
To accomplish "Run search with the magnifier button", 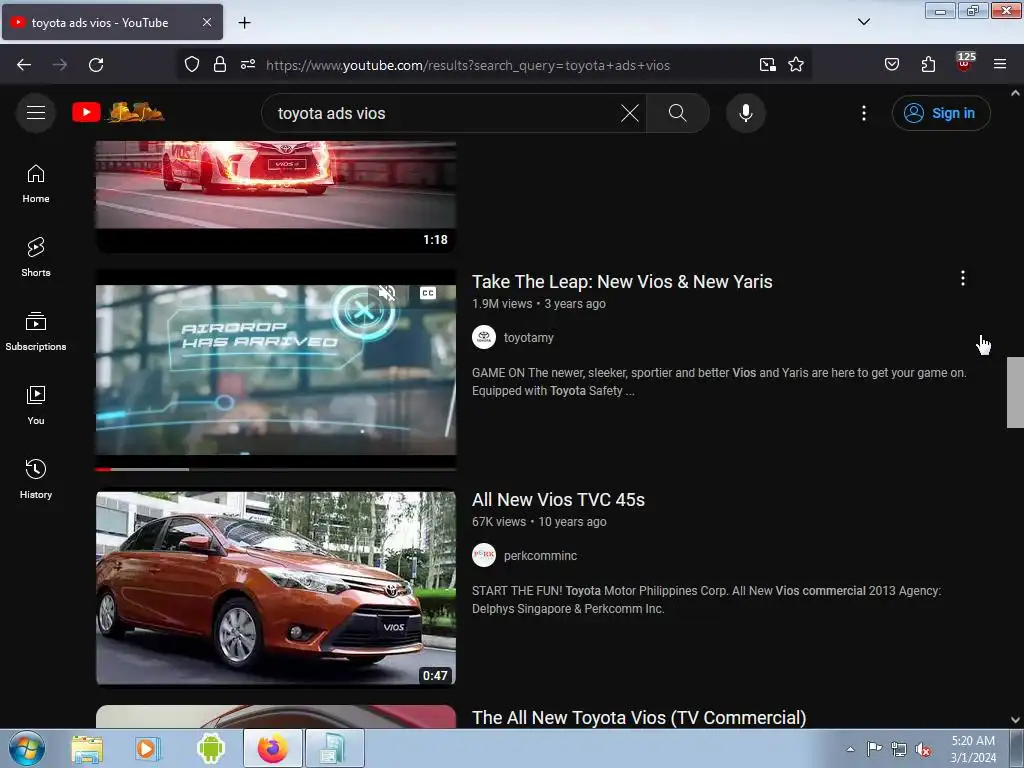I will click(x=677, y=113).
